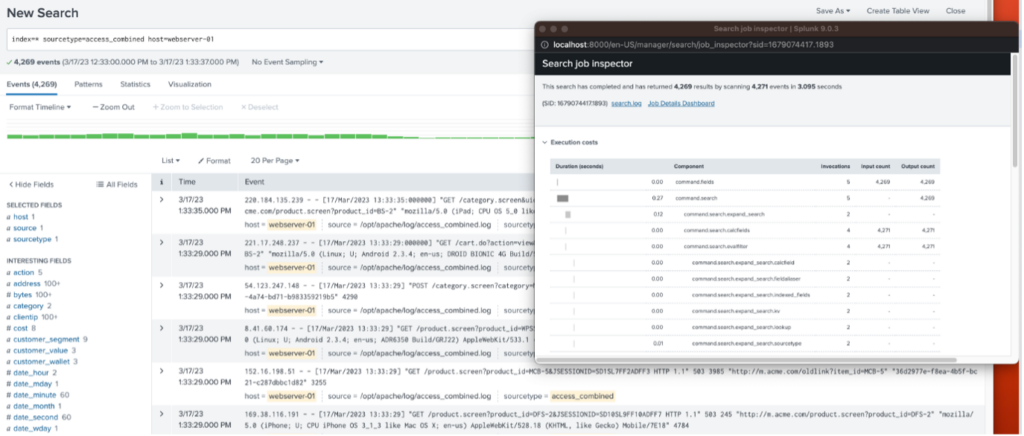The height and width of the screenshot is (436, 1024).
Task: Open the No Event Sampling dropdown
Action: (287, 62)
